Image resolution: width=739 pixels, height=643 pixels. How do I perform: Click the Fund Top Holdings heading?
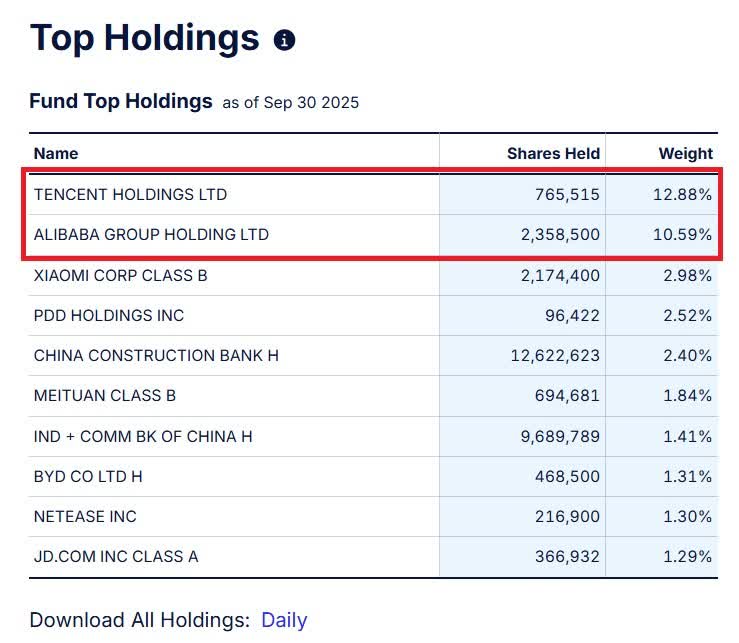[121, 101]
